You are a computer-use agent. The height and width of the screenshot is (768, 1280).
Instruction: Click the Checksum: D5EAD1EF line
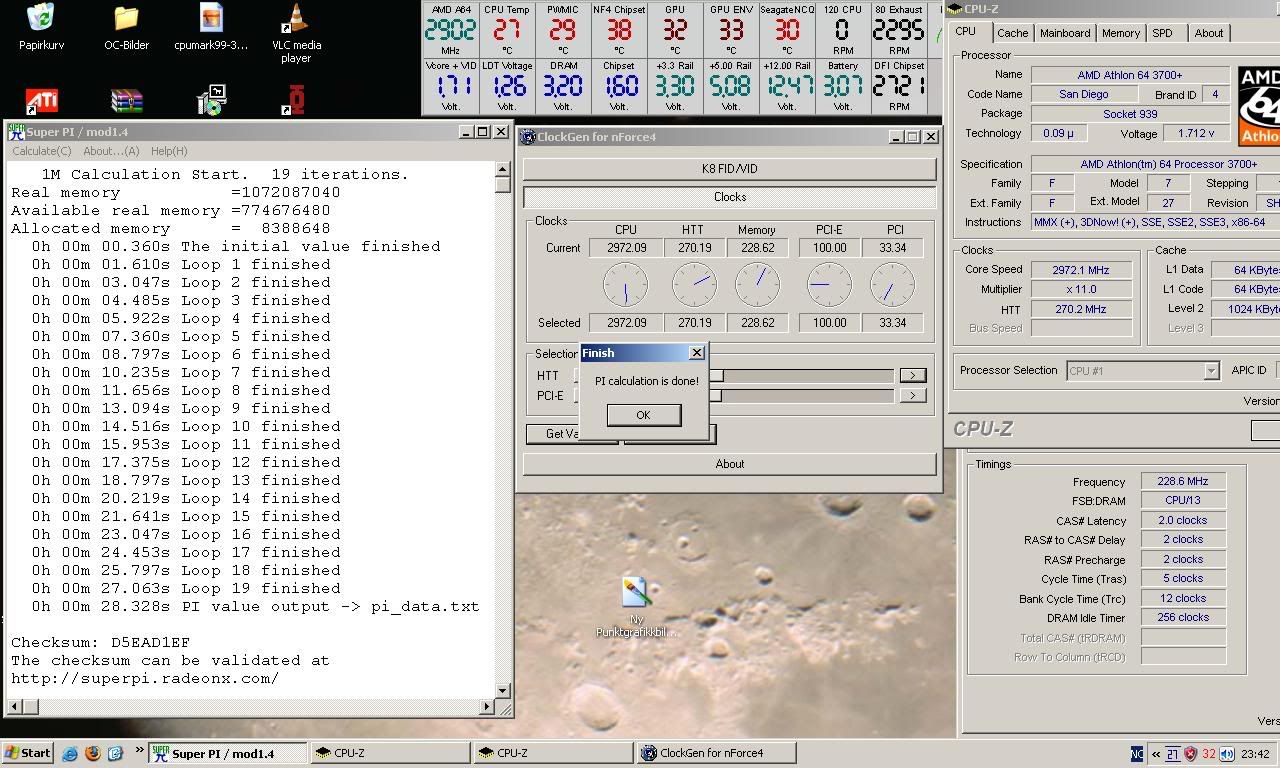(x=101, y=642)
